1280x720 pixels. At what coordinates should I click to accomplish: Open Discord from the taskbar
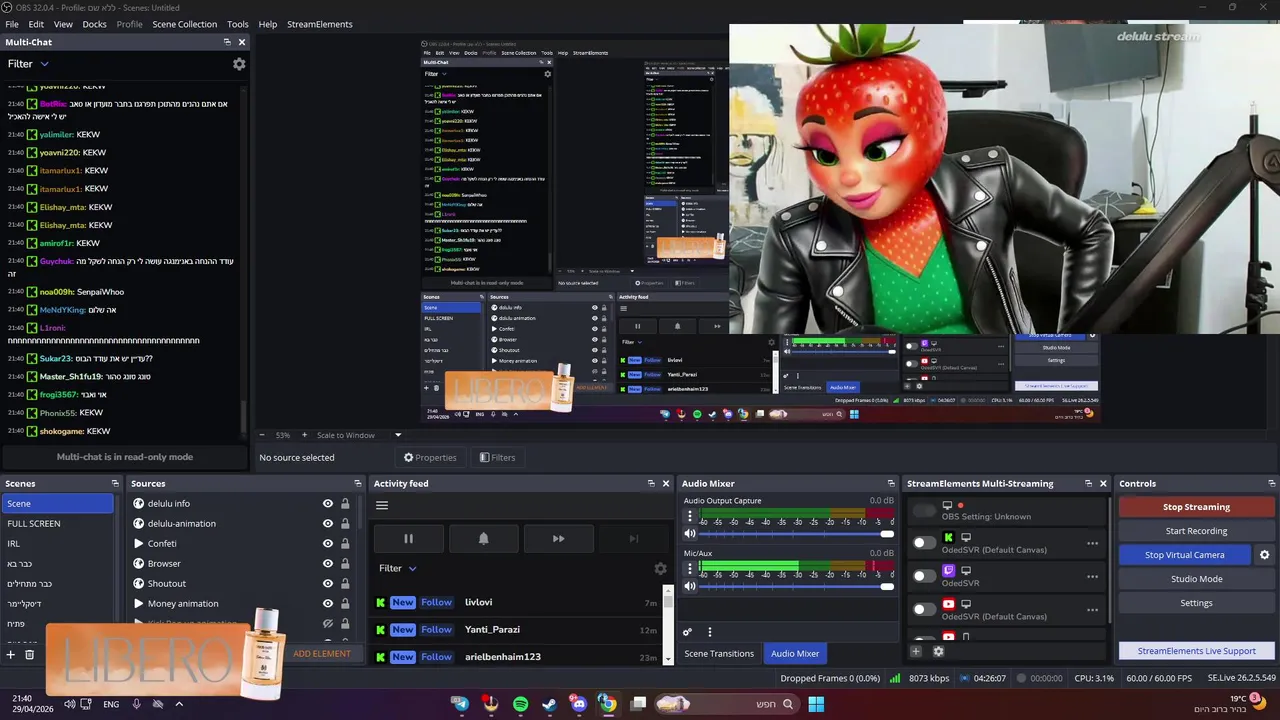579,704
